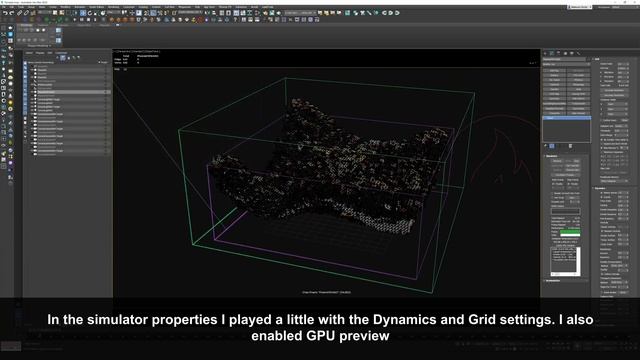Click object color swatch beside name field
The height and width of the screenshot is (360, 640).
point(588,59)
